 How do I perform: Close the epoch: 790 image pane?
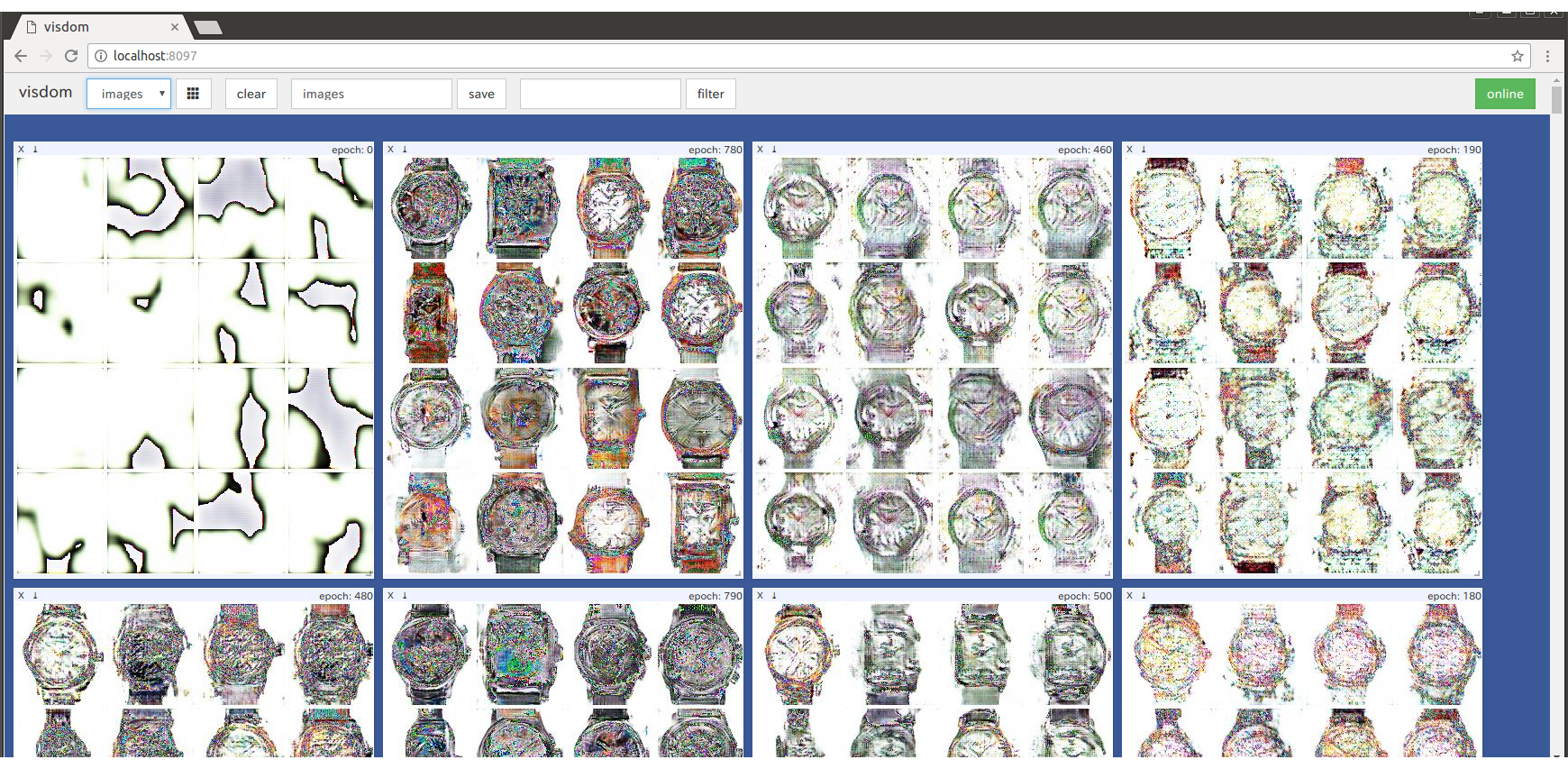390,596
